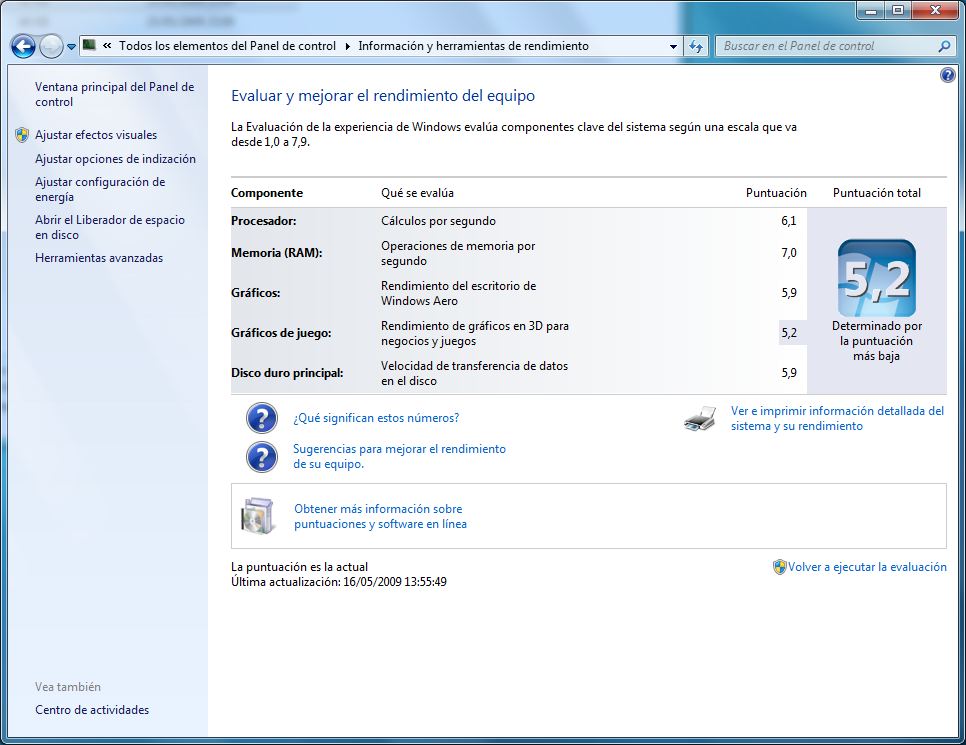Open Help via the blue question mark icon
This screenshot has width=966, height=745.
(948, 75)
